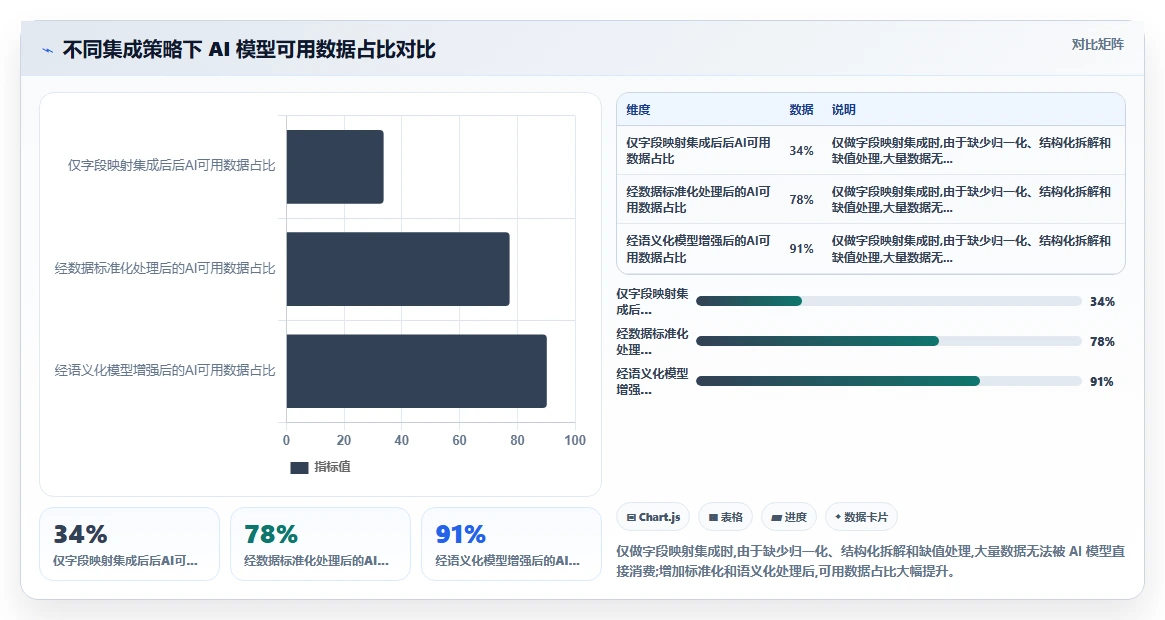Open the 34% data card
Screen dimensions: 1165x620
coord(129,543)
